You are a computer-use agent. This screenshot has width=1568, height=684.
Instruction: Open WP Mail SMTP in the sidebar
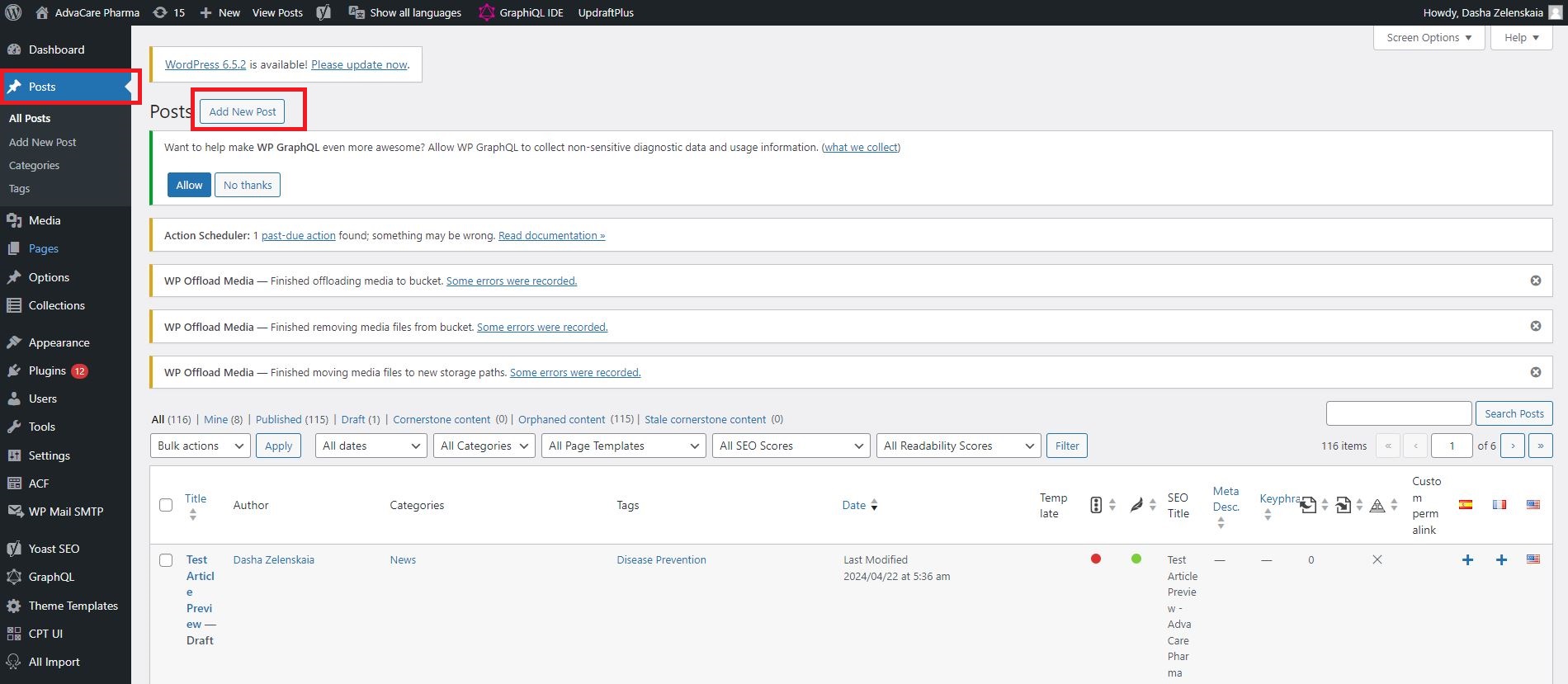[65, 512]
